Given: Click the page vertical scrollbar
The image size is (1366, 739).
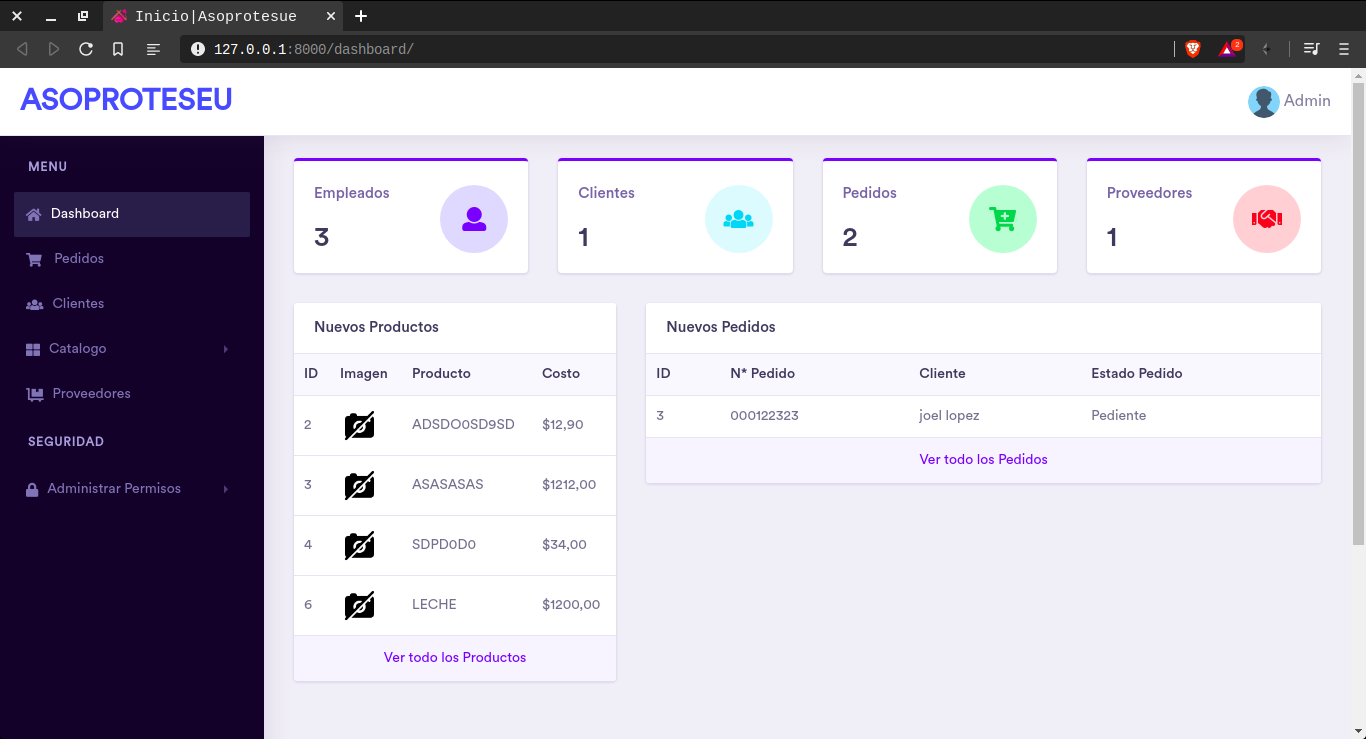Looking at the screenshot, I should [1358, 314].
